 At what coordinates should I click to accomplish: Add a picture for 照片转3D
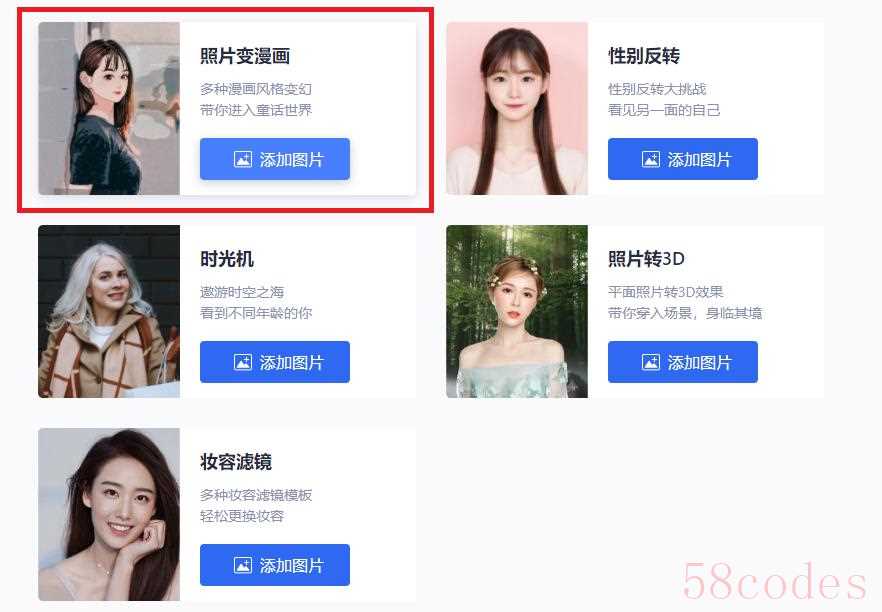(682, 362)
